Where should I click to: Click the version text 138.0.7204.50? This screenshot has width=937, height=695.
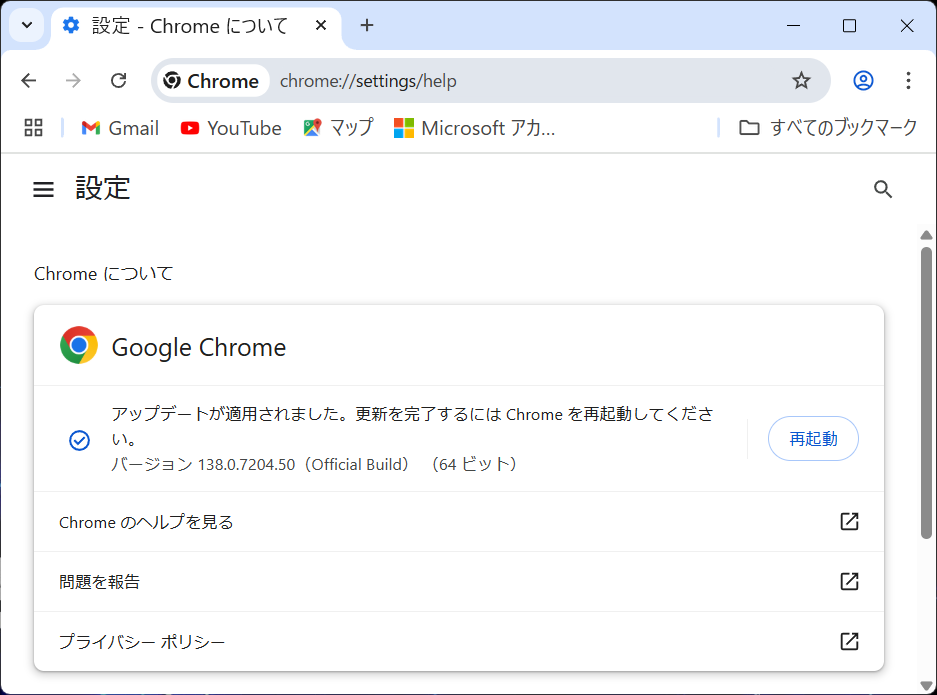point(246,464)
